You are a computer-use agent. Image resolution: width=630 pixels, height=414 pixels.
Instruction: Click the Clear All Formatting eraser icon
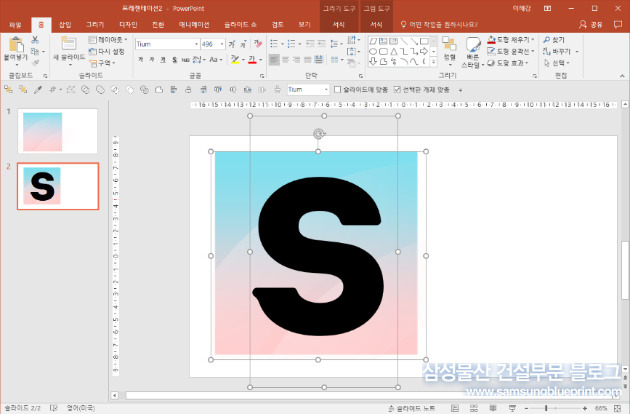point(257,43)
